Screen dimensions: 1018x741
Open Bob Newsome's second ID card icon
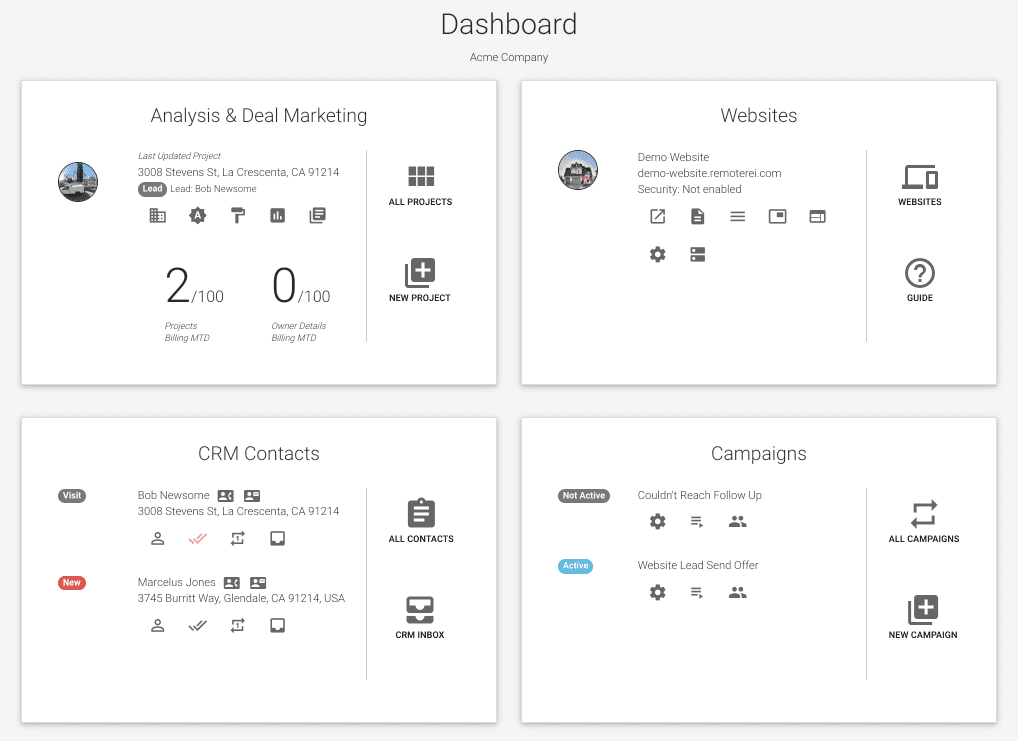tap(252, 496)
